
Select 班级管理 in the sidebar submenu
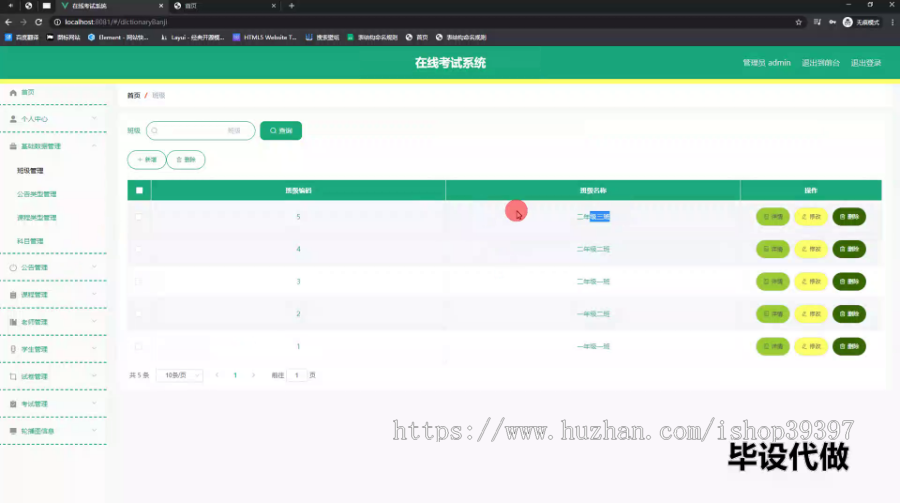point(30,171)
